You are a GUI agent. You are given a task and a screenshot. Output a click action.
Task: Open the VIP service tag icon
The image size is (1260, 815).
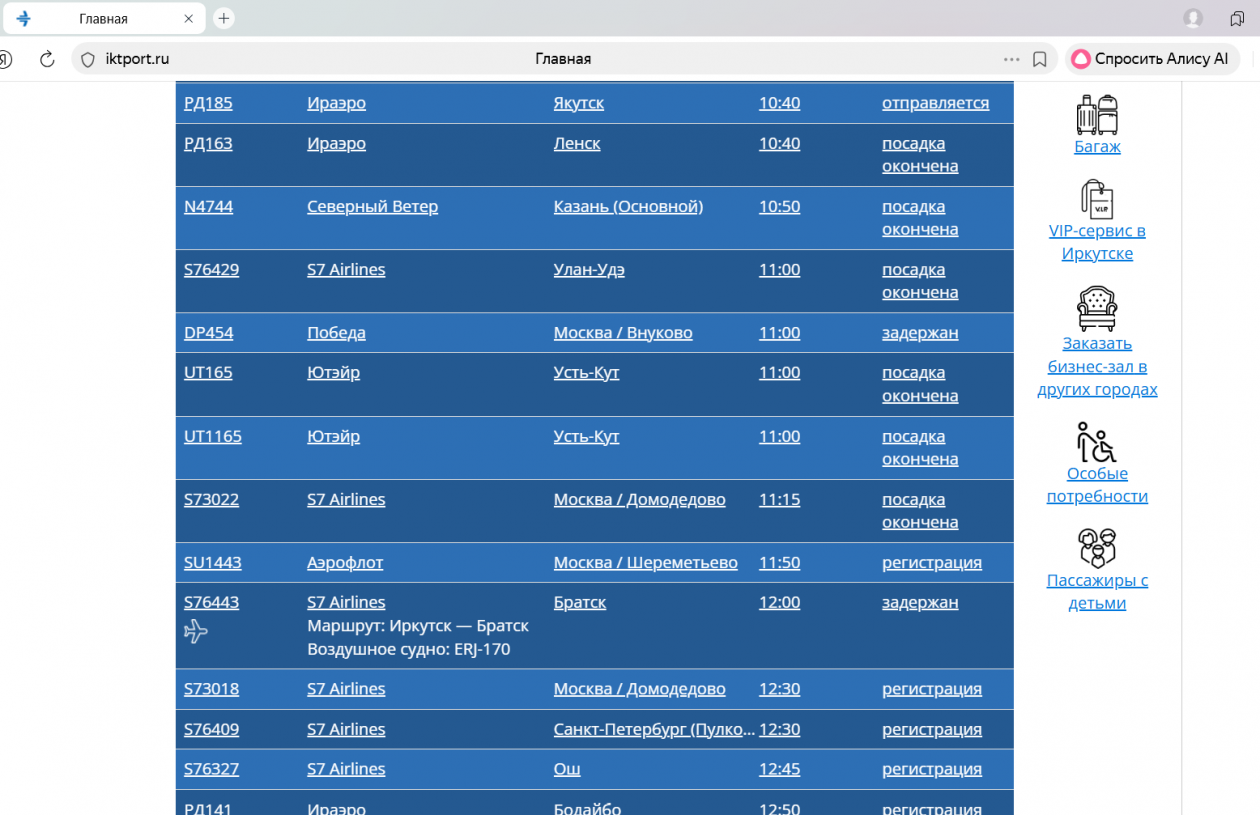pos(1097,199)
